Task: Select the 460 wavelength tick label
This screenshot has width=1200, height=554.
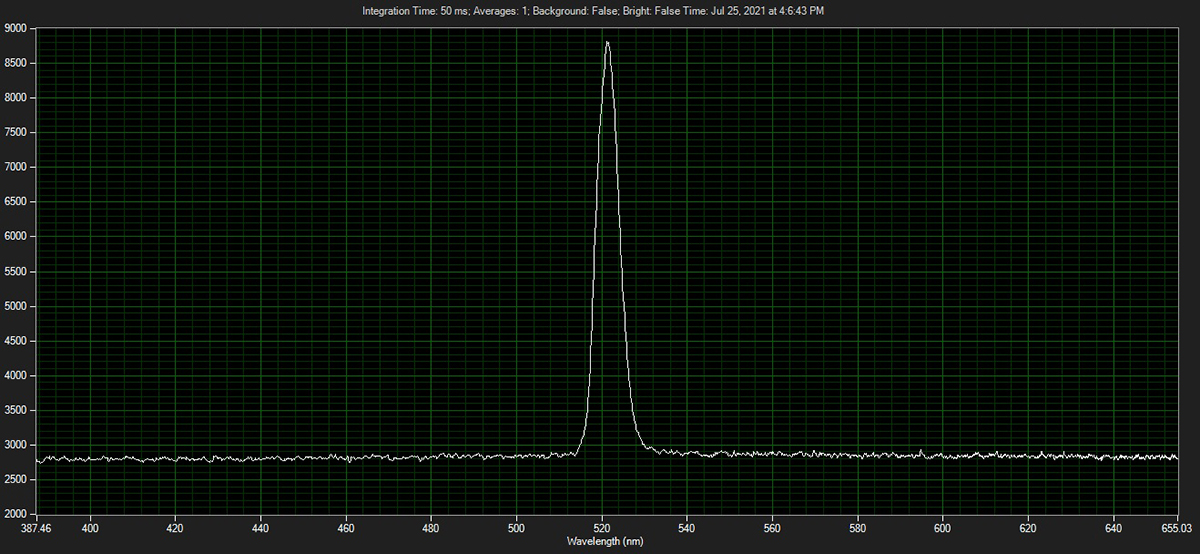Action: coord(346,527)
